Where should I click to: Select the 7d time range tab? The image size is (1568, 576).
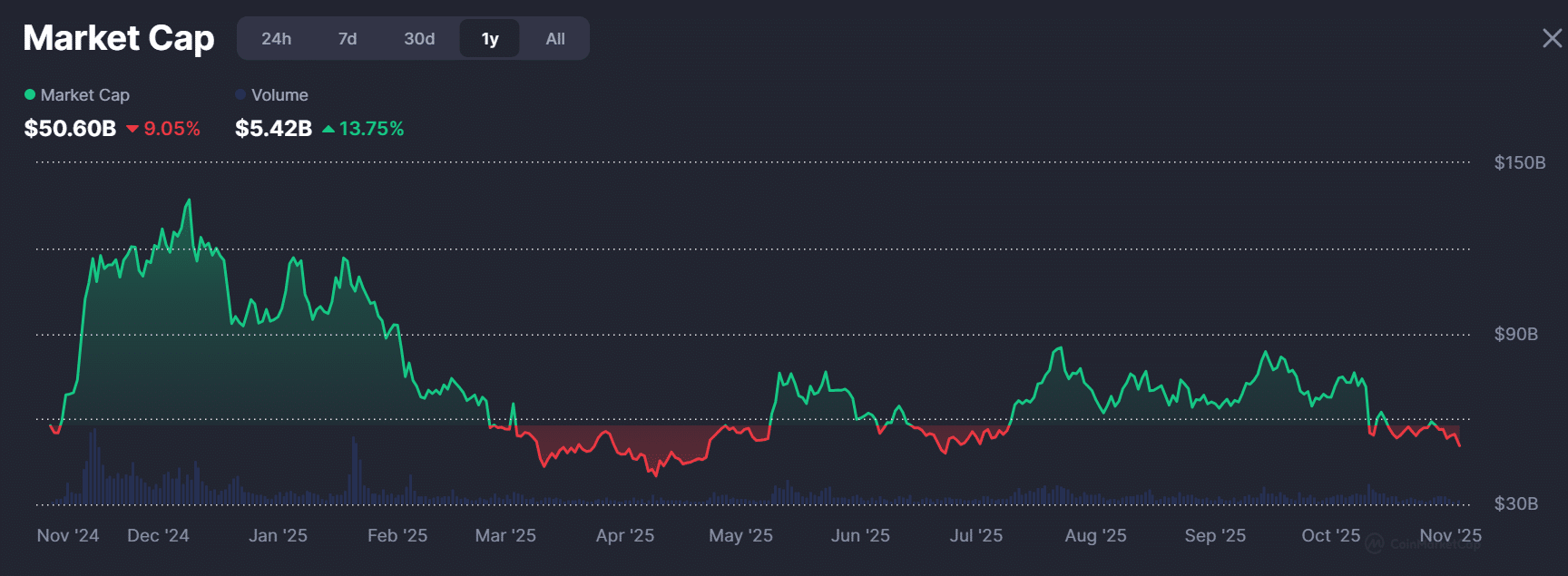pyautogui.click(x=347, y=39)
